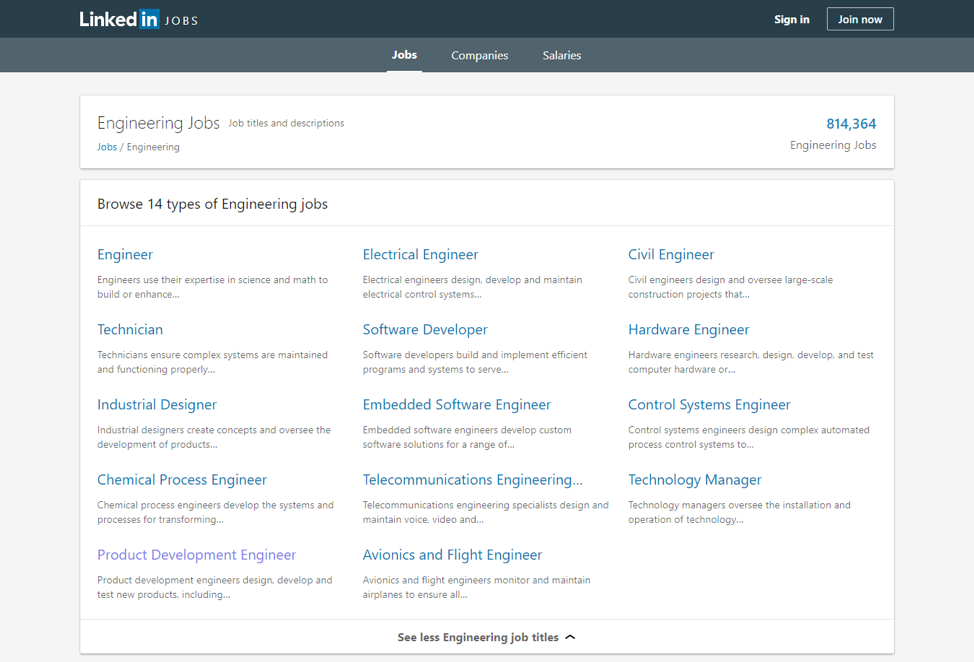Click 'Engineers use their expertise' description
Viewport: 974px width, 662px height.
[212, 287]
